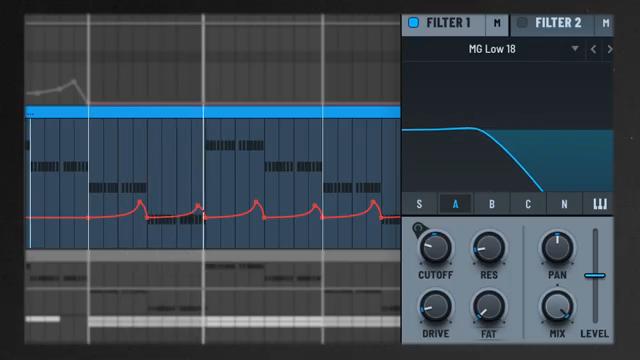Image resolution: width=640 pixels, height=360 pixels.
Task: Click the keyboard tracking piano icon
Action: point(600,204)
